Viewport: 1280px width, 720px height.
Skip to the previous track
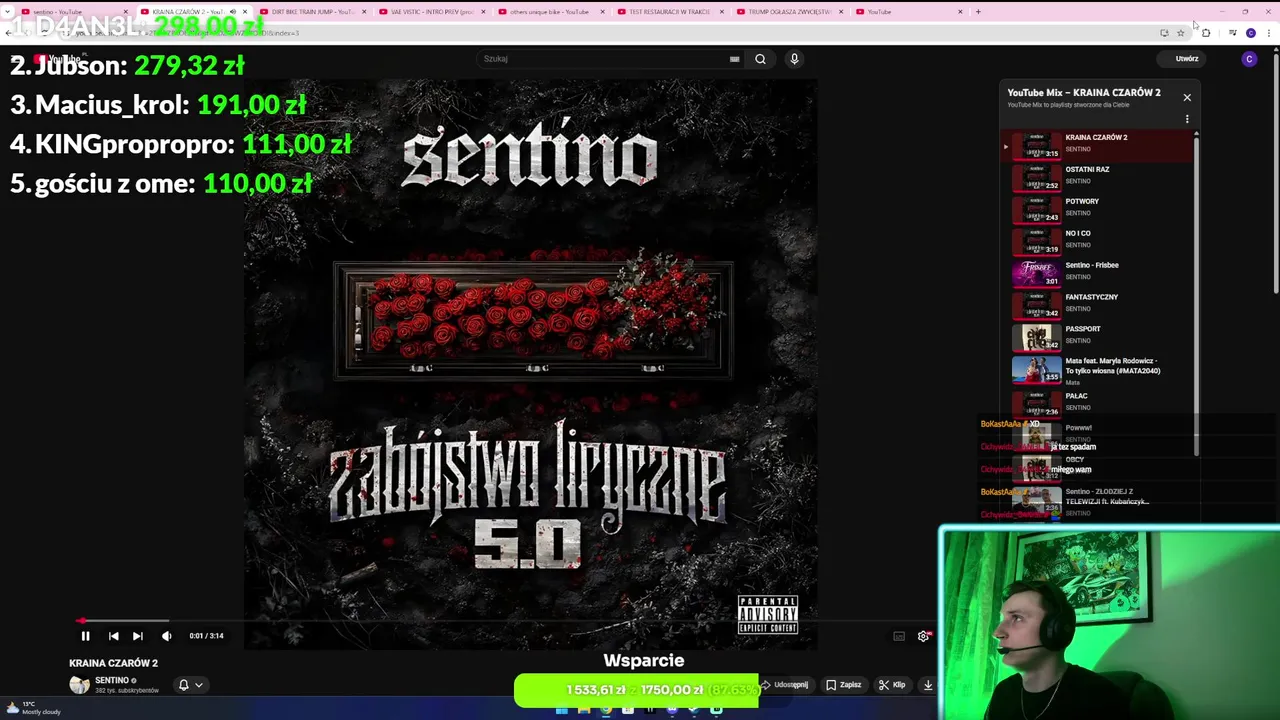point(113,636)
